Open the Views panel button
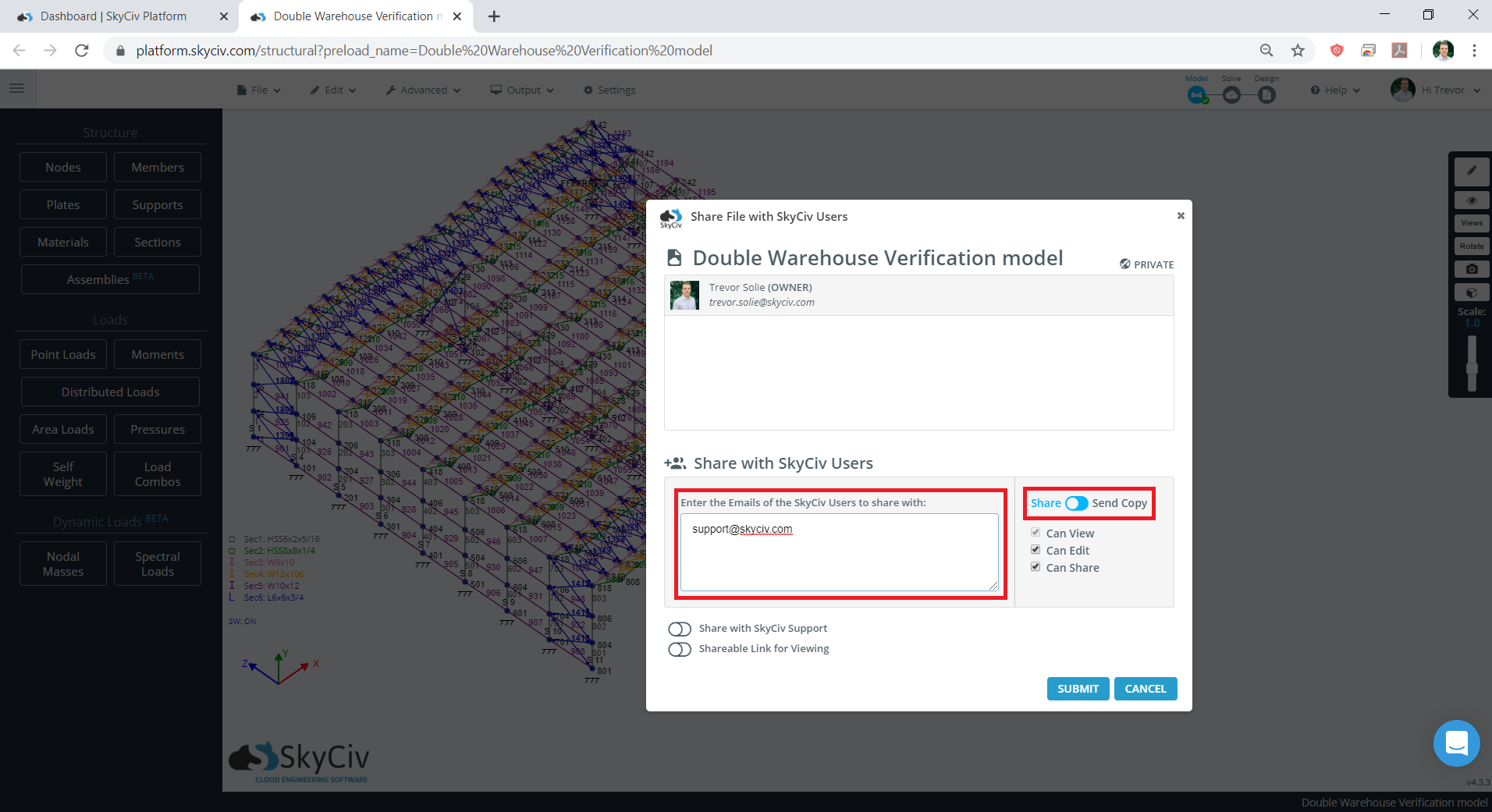 (x=1472, y=223)
